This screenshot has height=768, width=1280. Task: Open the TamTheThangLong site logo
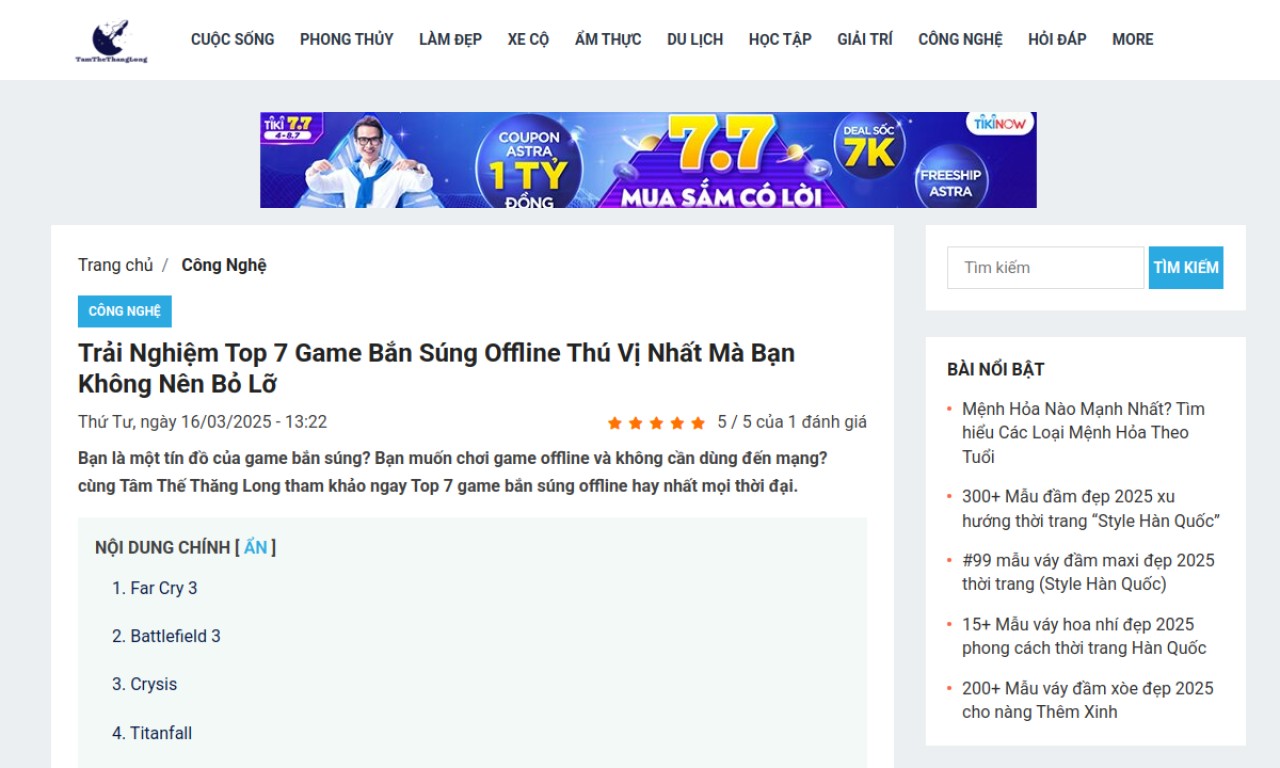[x=111, y=41]
